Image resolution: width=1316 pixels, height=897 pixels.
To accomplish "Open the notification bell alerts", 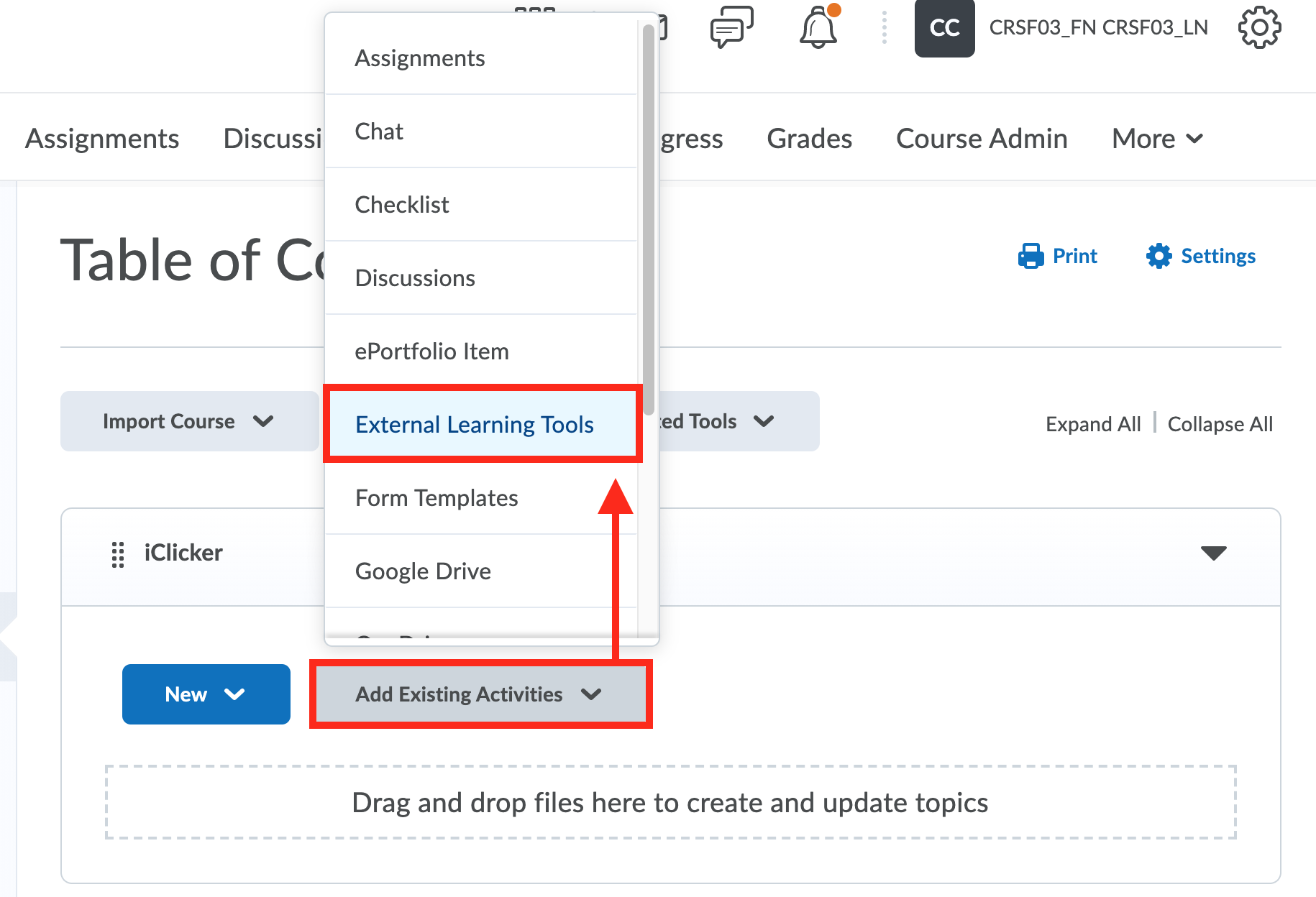I will pos(818,27).
